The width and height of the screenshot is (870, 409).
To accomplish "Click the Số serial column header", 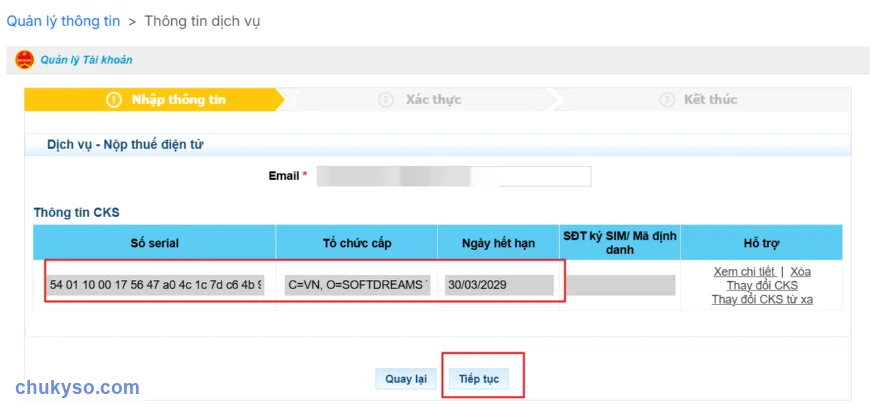I will coord(154,243).
